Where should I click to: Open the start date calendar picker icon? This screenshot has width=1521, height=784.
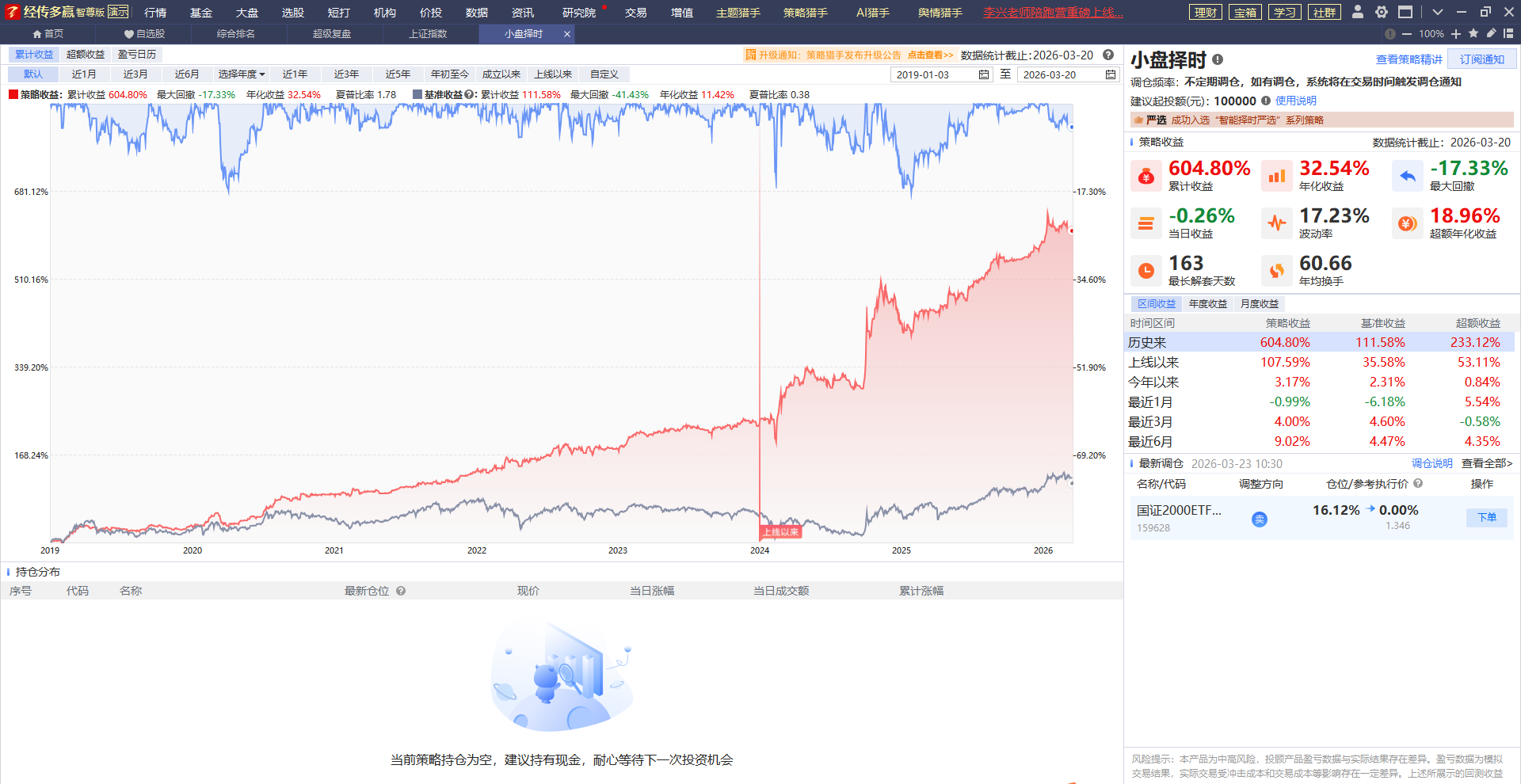pyautogui.click(x=984, y=74)
